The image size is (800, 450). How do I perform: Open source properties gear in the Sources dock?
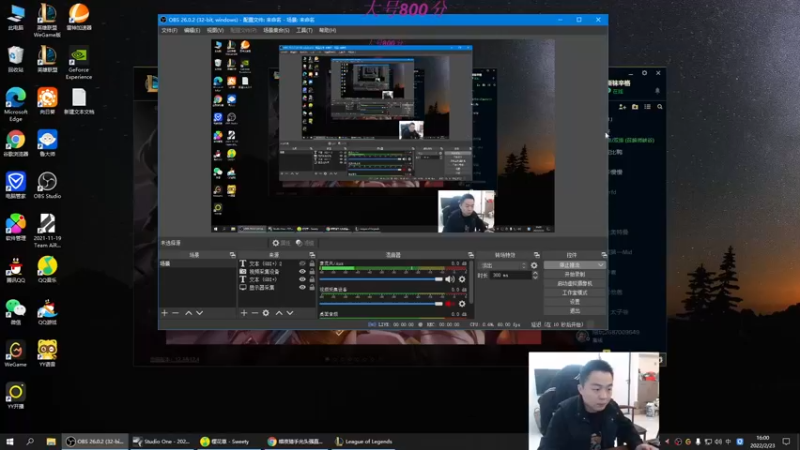266,313
